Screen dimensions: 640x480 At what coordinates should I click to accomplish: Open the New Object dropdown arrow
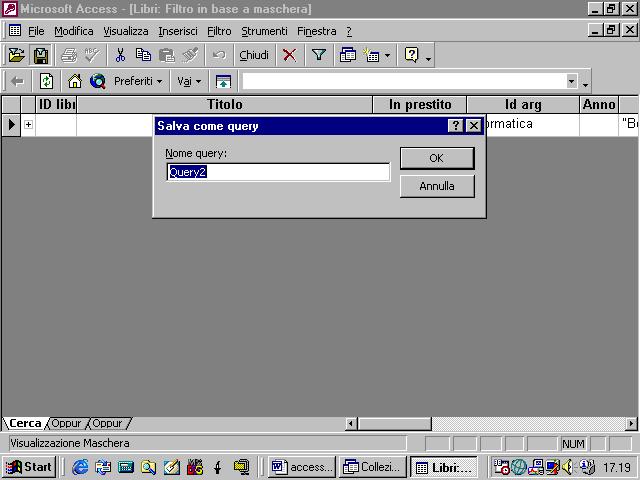387,56
